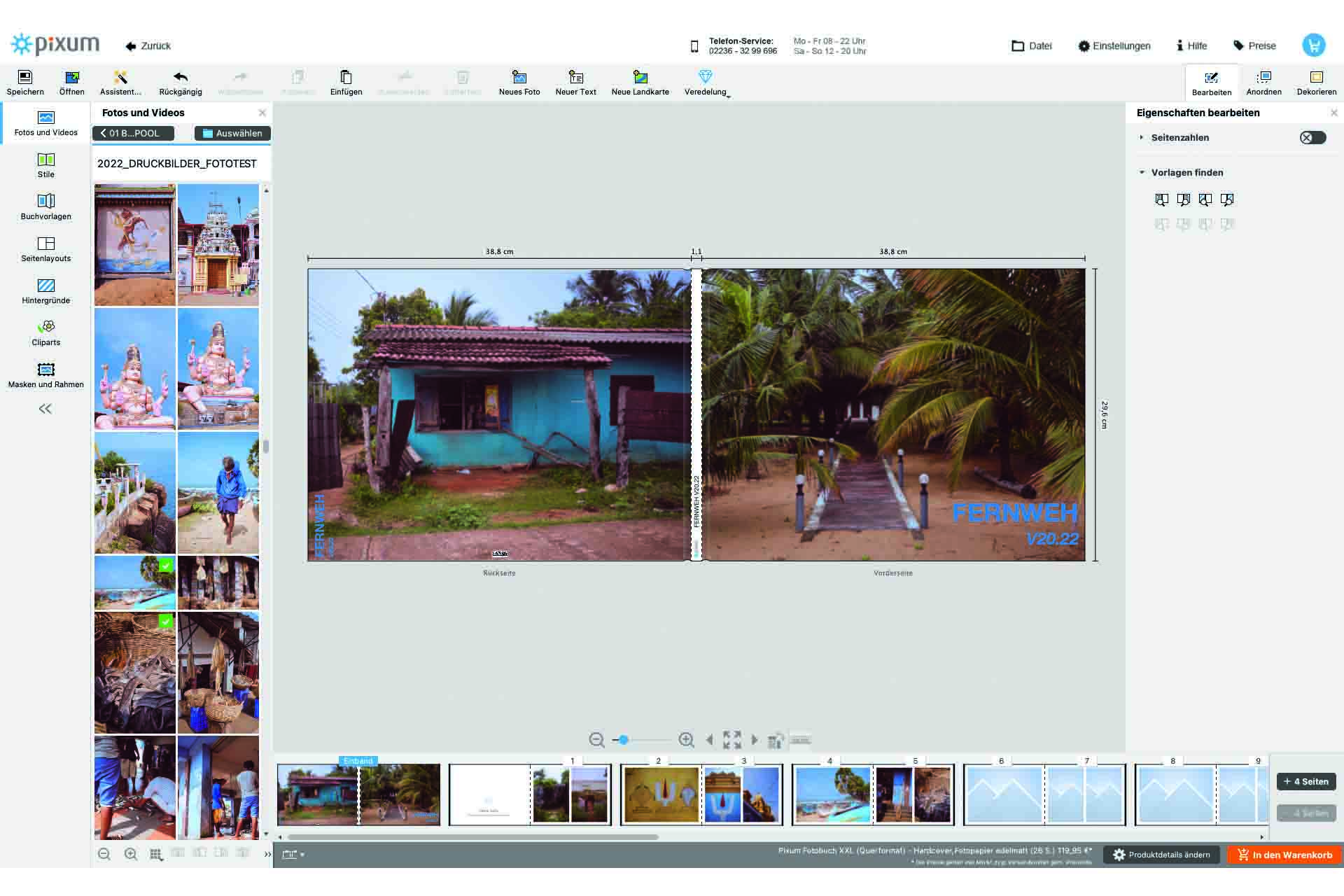The width and height of the screenshot is (1344, 896).
Task: Open the view options dropdown in the status bar
Action: pos(293,854)
